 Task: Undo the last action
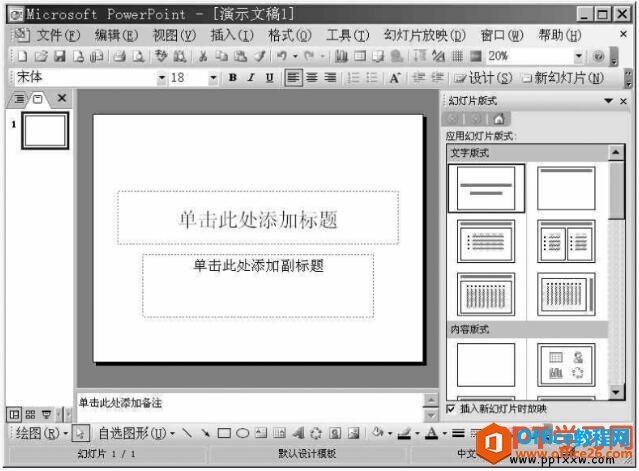click(282, 56)
